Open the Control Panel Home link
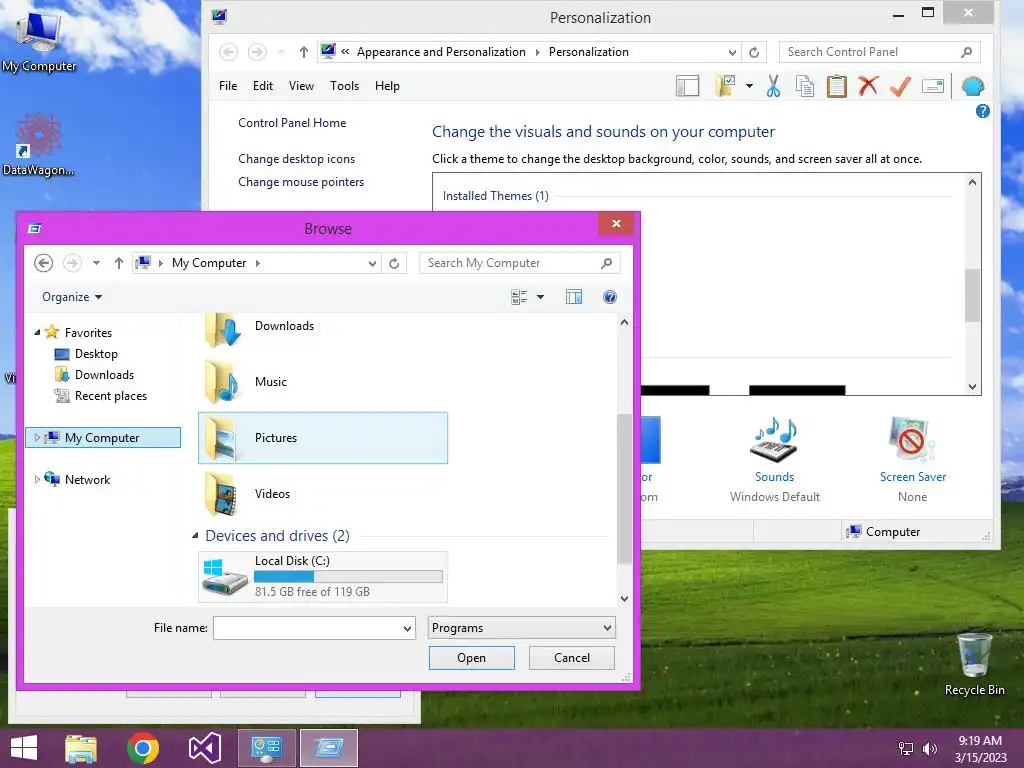Screen dimensions: 1024x768 tap(292, 123)
